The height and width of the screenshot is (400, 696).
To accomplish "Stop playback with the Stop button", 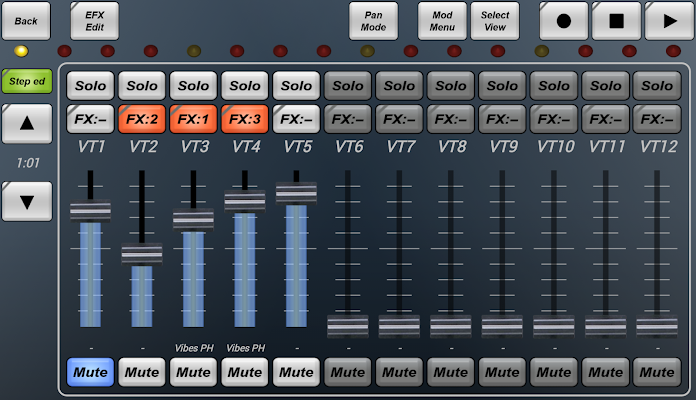I will pyautogui.click(x=617, y=21).
